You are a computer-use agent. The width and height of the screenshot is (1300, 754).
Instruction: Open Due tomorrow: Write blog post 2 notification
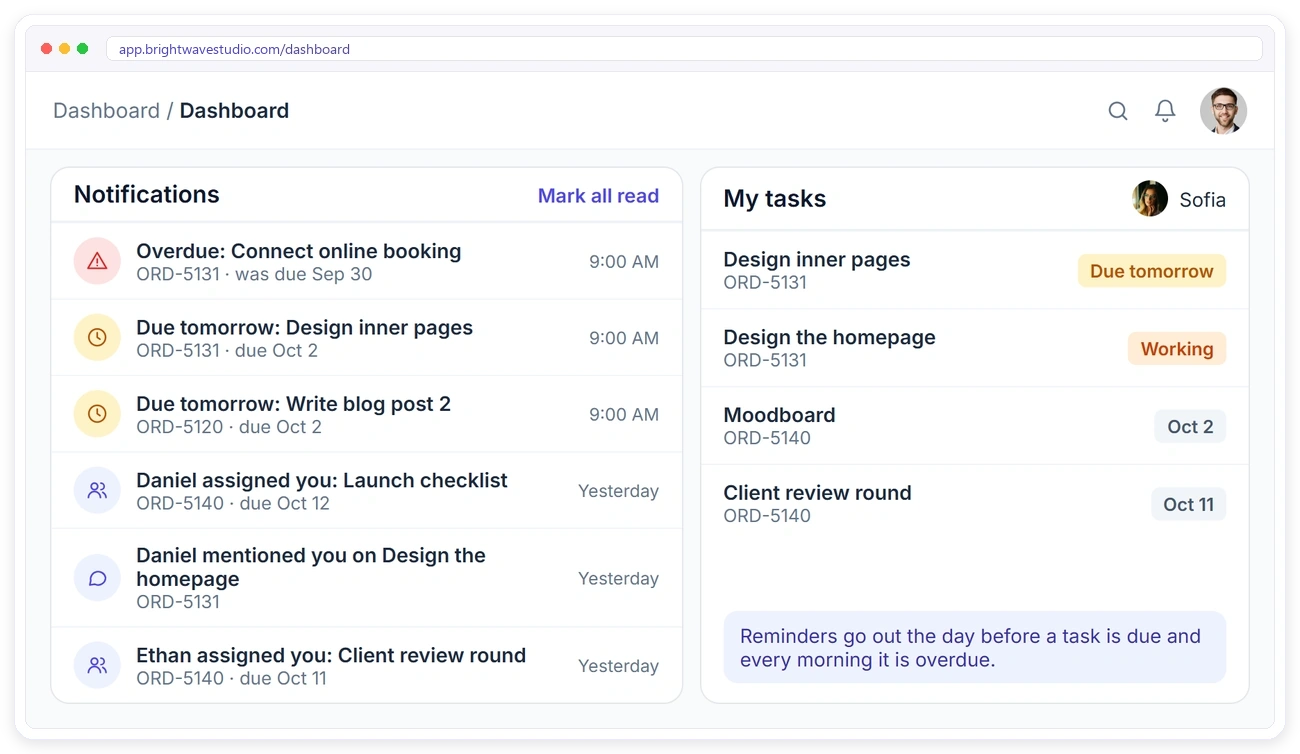[x=367, y=414]
